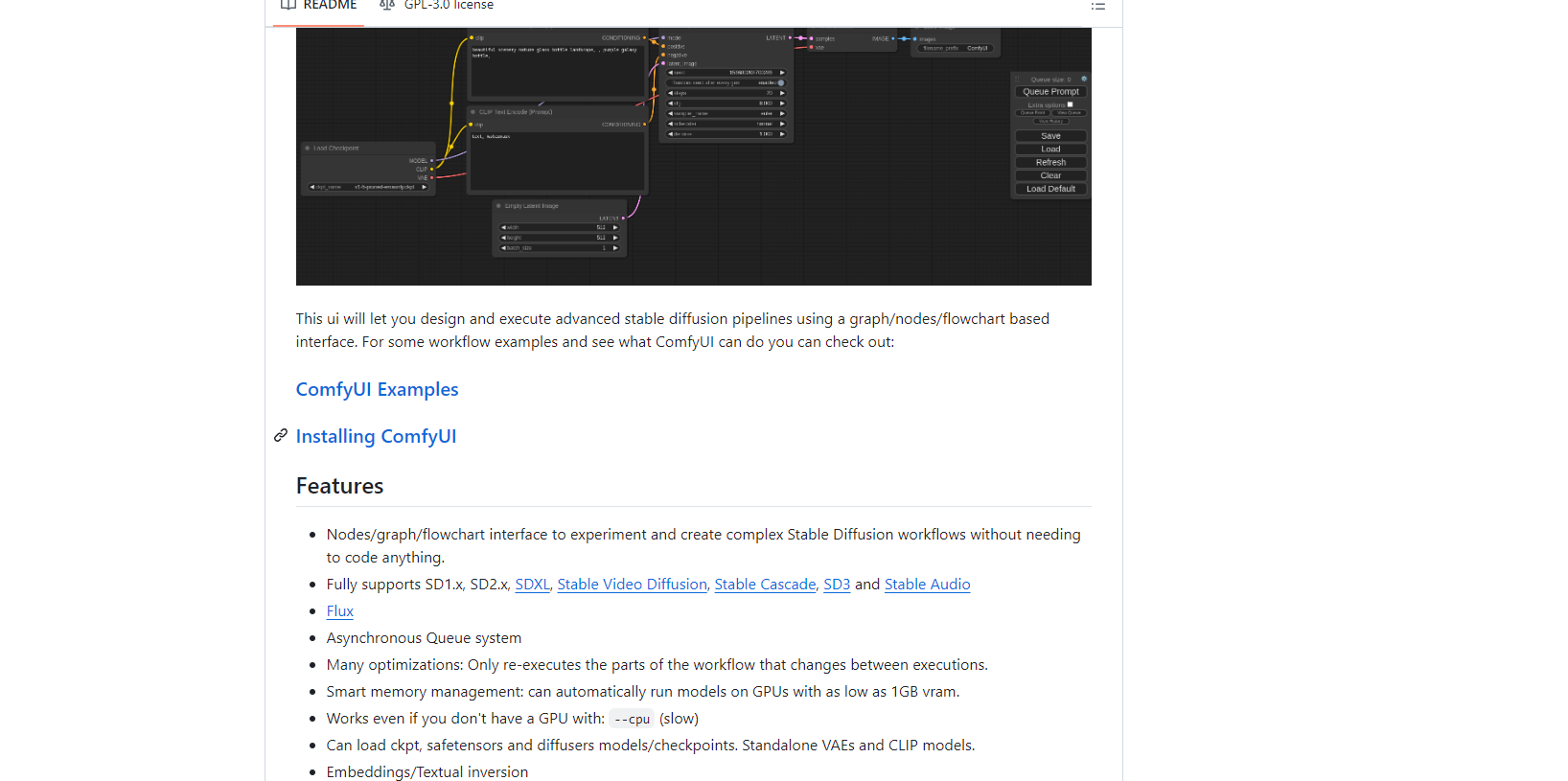
Task: Click the left arrow of the height field
Action: point(503,238)
